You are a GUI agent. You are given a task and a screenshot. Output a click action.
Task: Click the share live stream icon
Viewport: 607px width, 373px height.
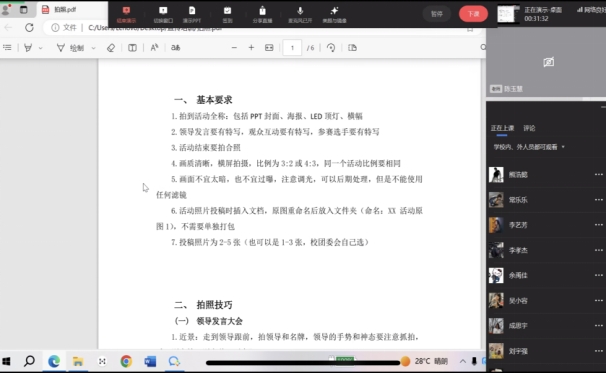point(262,14)
